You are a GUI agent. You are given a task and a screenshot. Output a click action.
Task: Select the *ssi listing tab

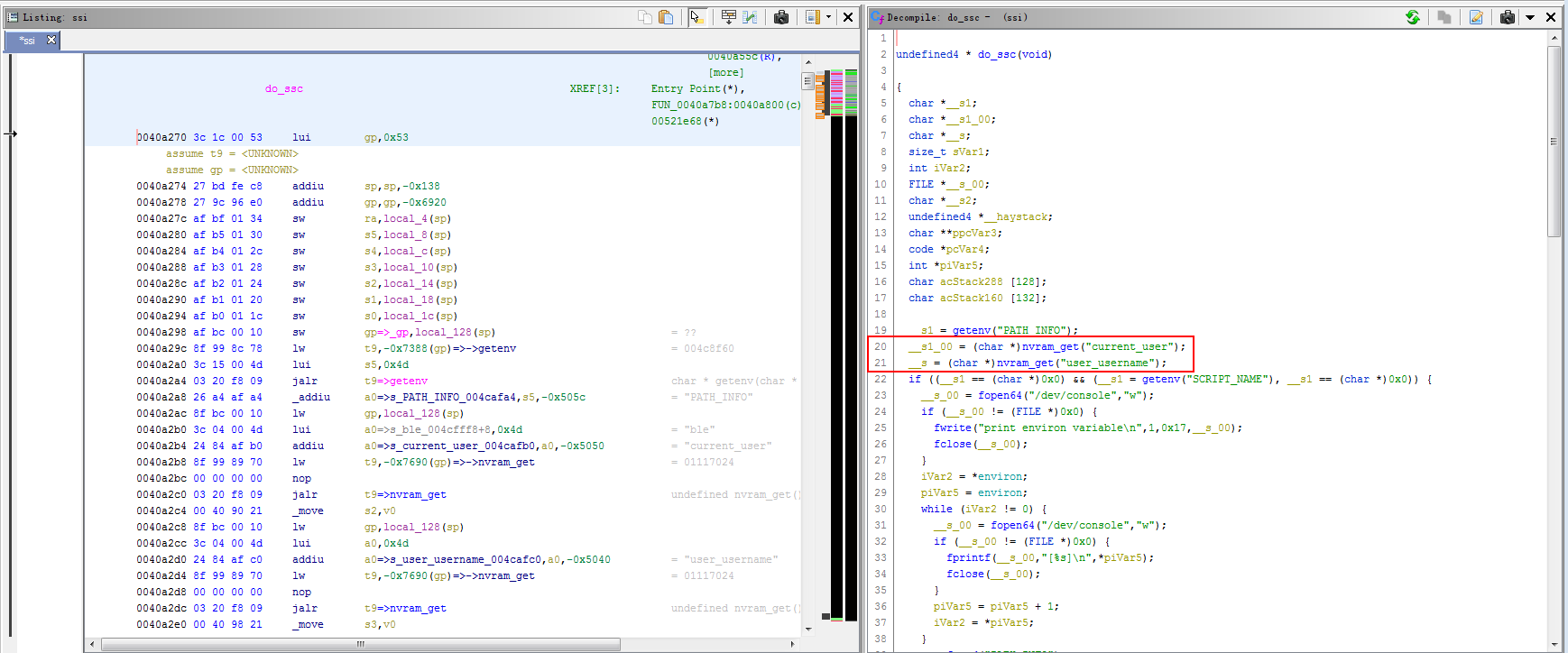(x=27, y=41)
